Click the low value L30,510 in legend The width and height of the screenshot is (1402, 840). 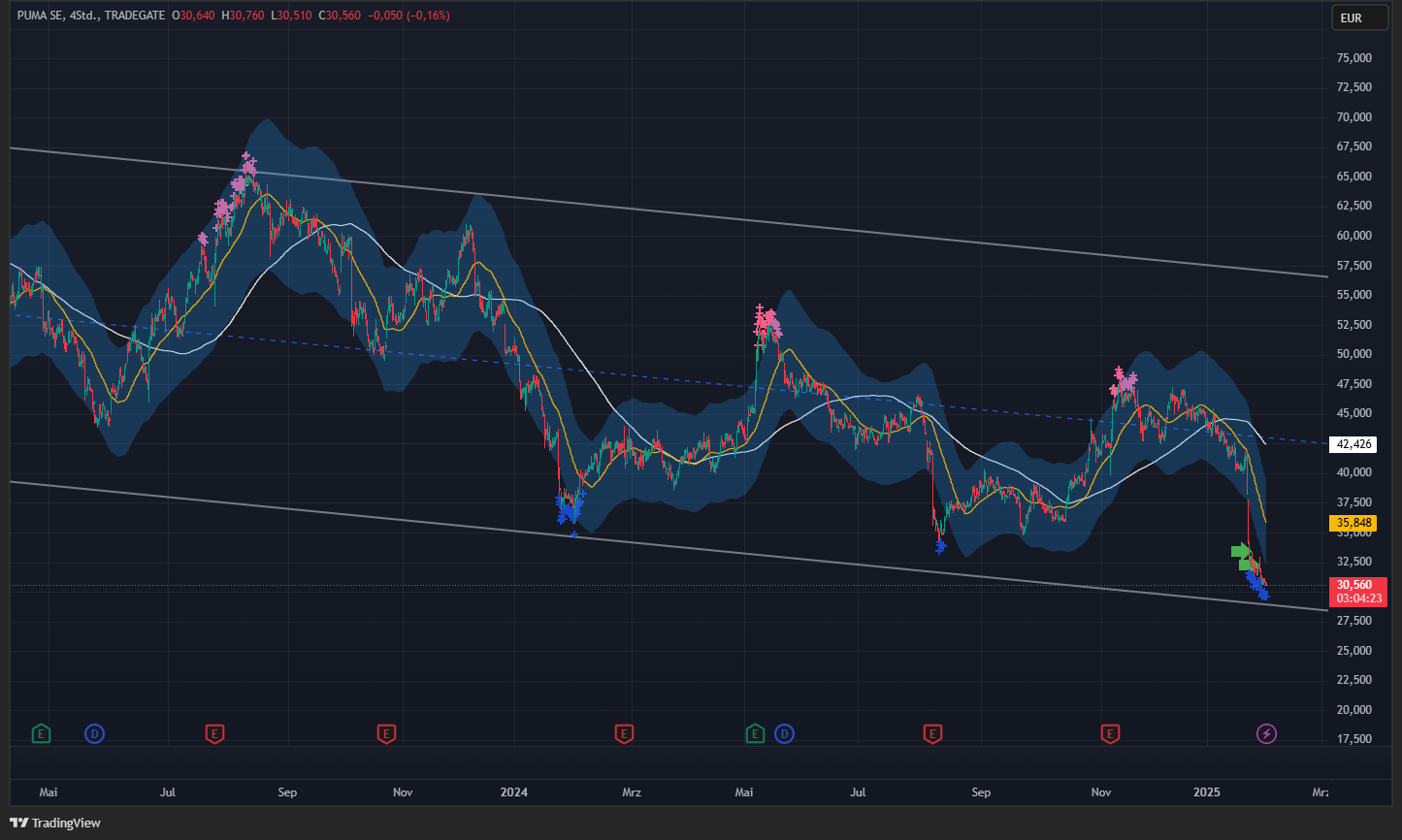293,16
